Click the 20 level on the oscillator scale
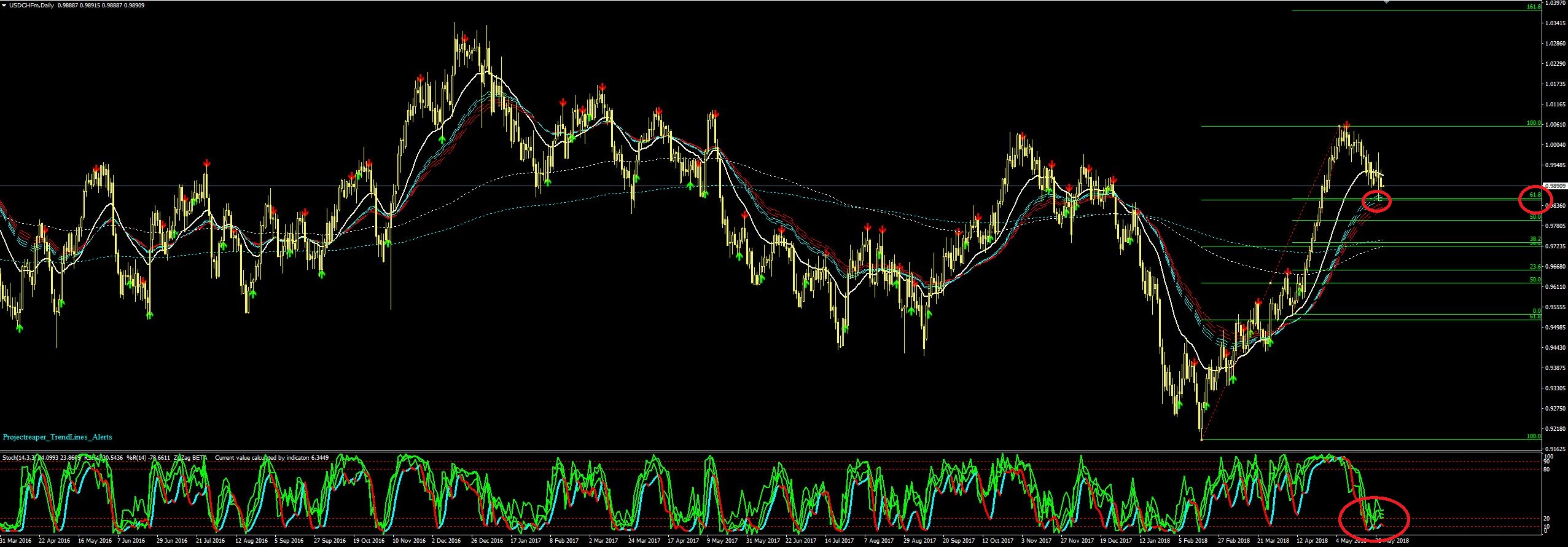 click(x=1547, y=519)
